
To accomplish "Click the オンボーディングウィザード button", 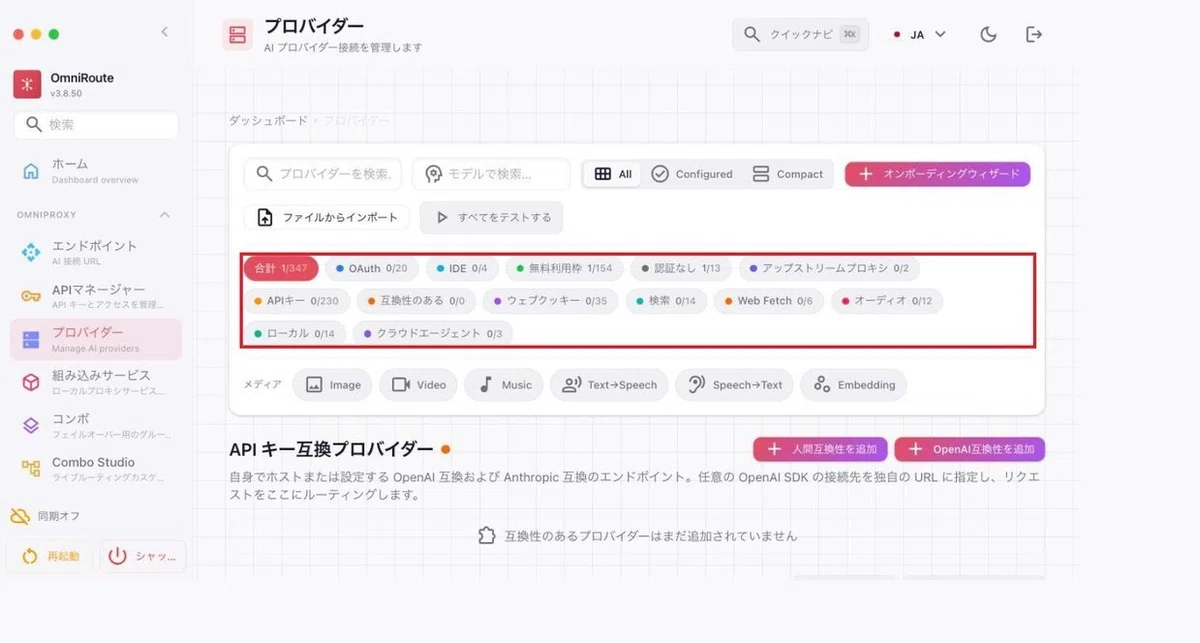I will click(x=937, y=174).
